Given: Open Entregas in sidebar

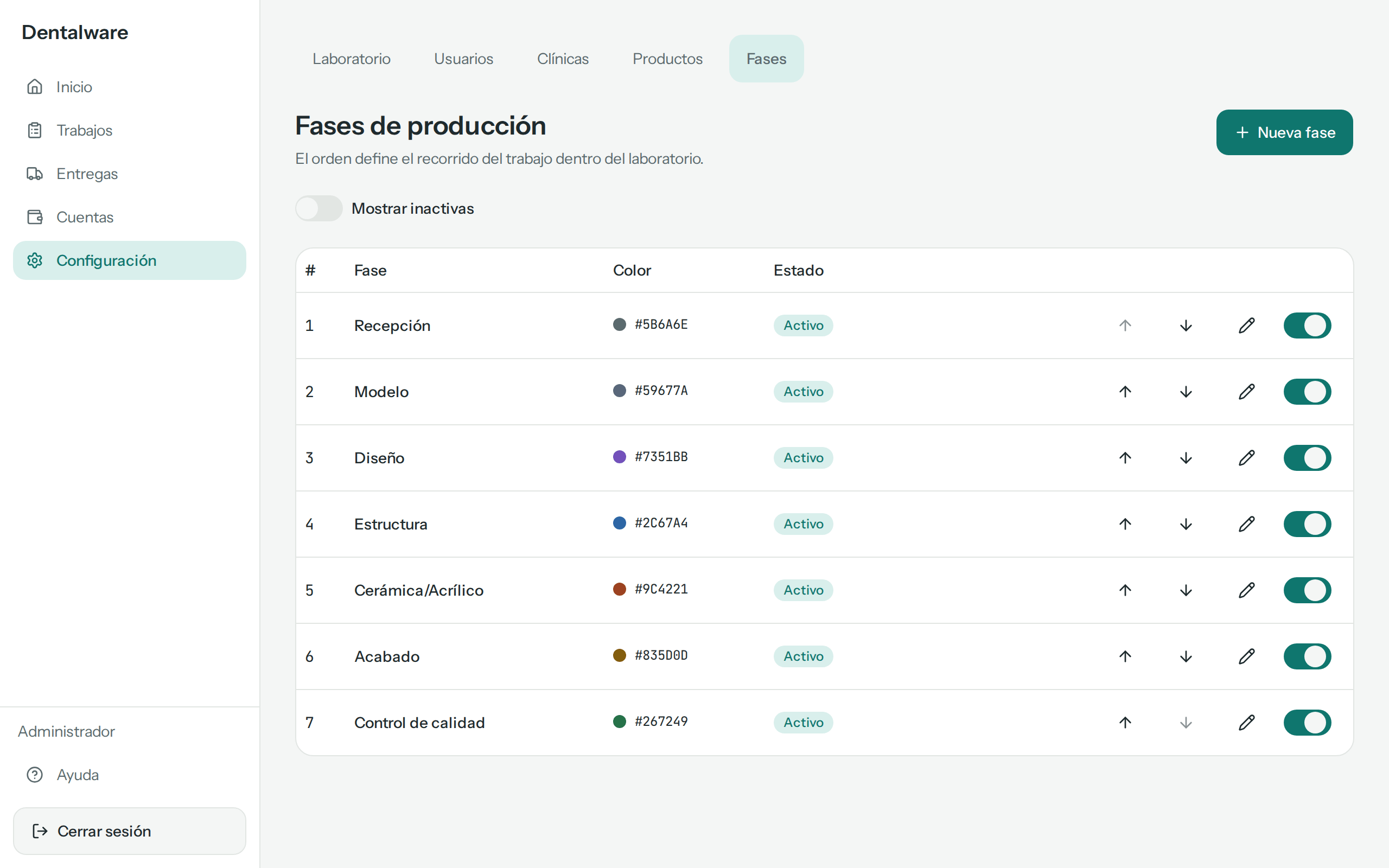Looking at the screenshot, I should coord(130,174).
